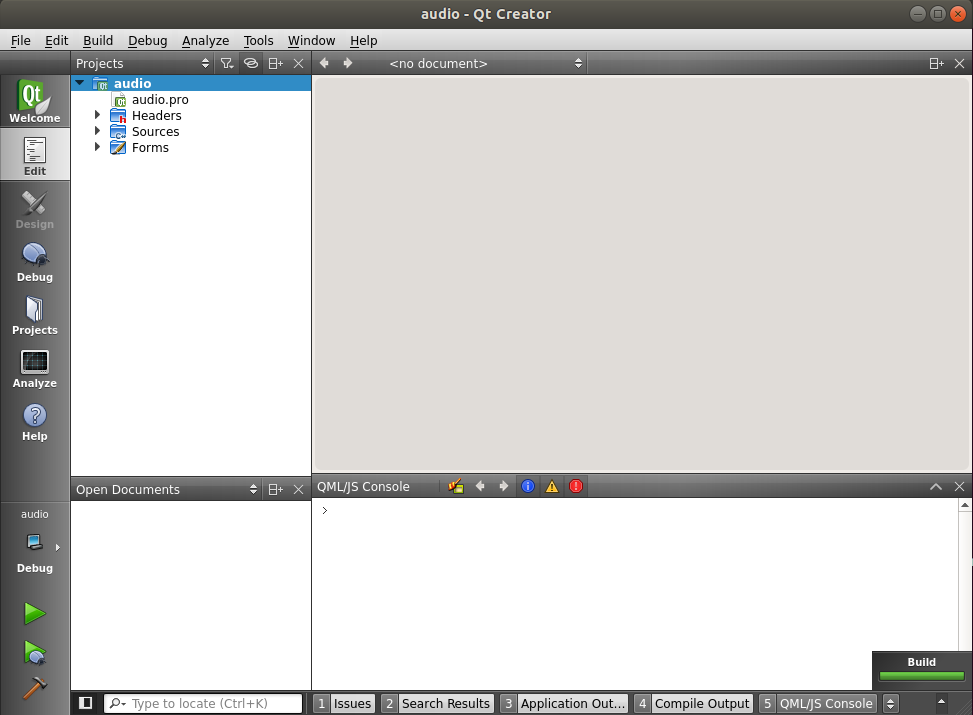Viewport: 973px width, 715px height.
Task: Expand the Forms folder
Action: [x=97, y=147]
